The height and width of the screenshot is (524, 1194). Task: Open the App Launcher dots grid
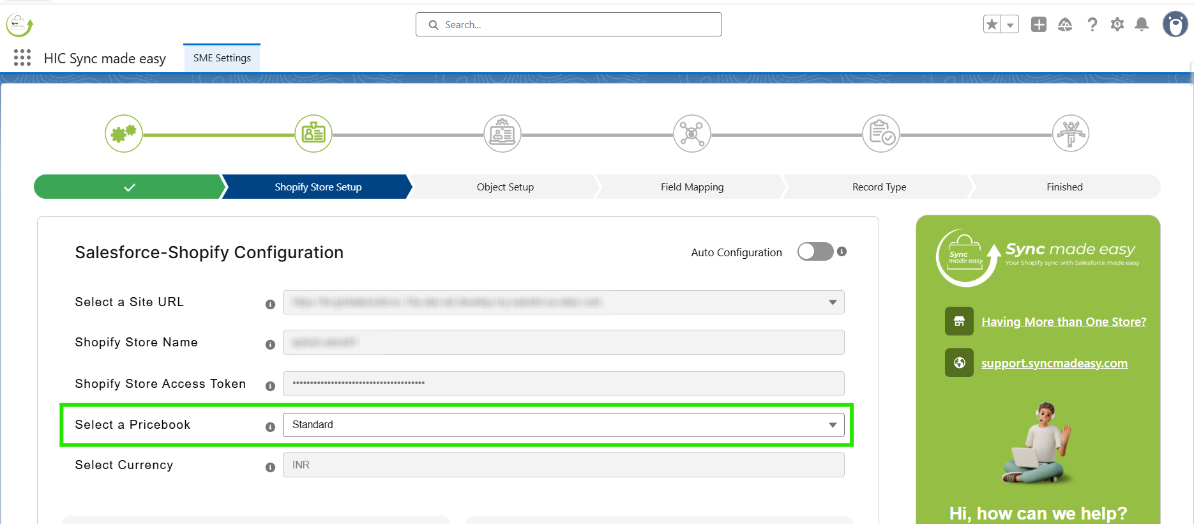[22, 58]
